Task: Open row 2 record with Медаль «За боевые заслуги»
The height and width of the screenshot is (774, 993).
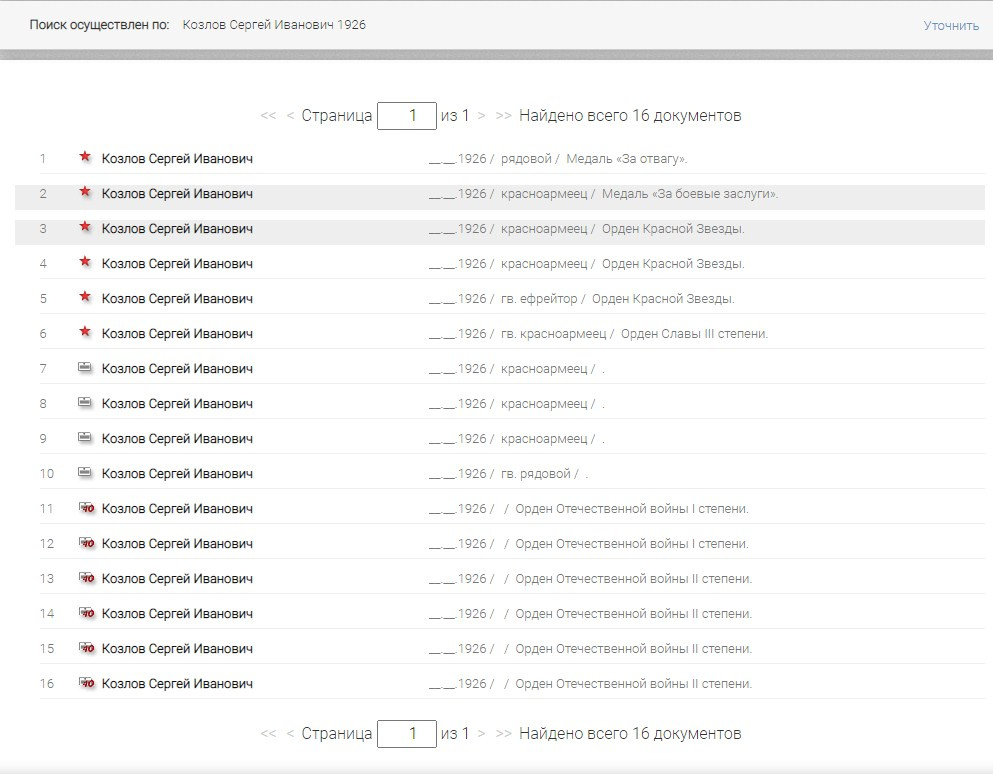Action: (689, 194)
